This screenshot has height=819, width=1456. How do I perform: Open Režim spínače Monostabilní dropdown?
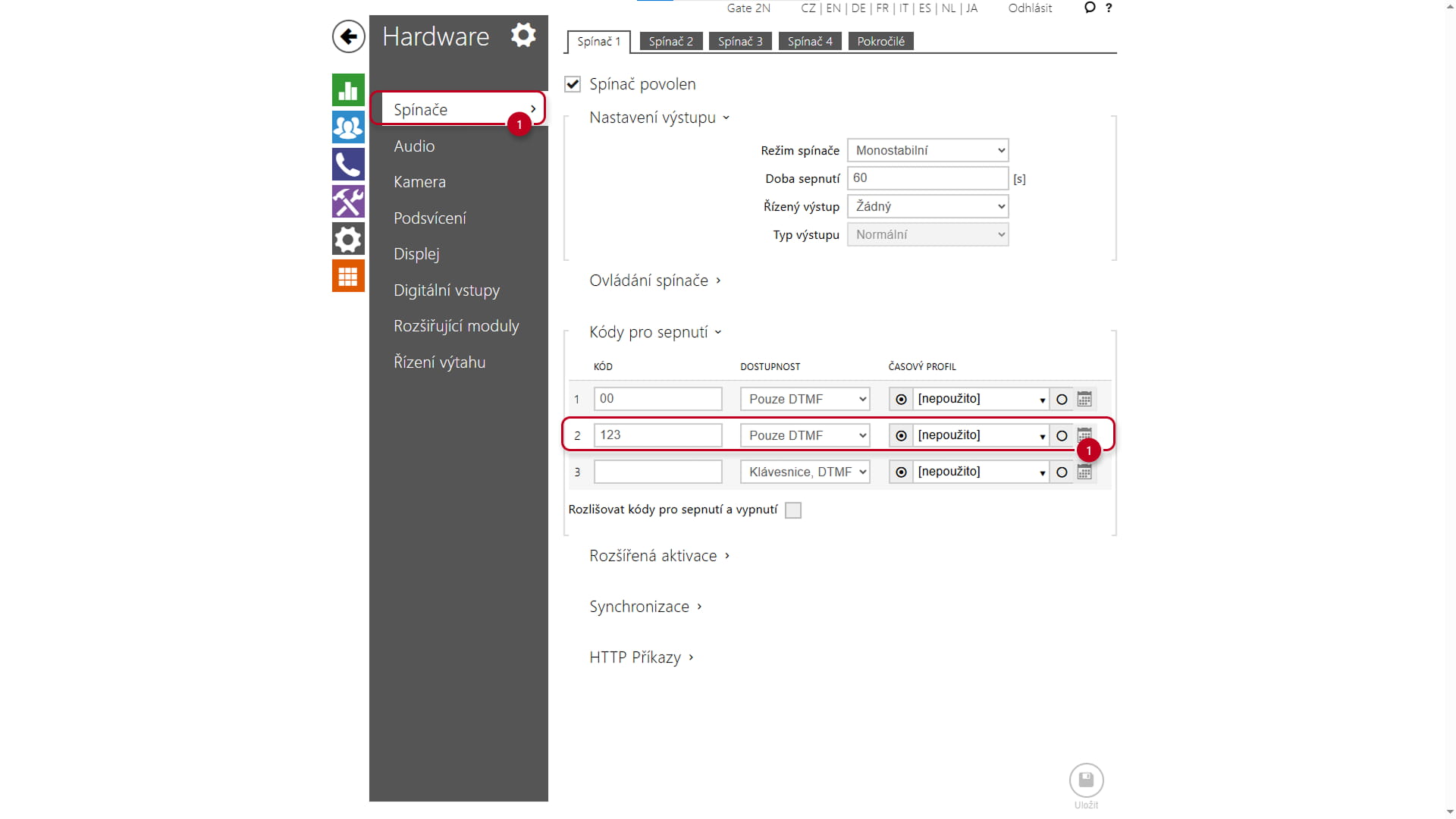tap(927, 150)
